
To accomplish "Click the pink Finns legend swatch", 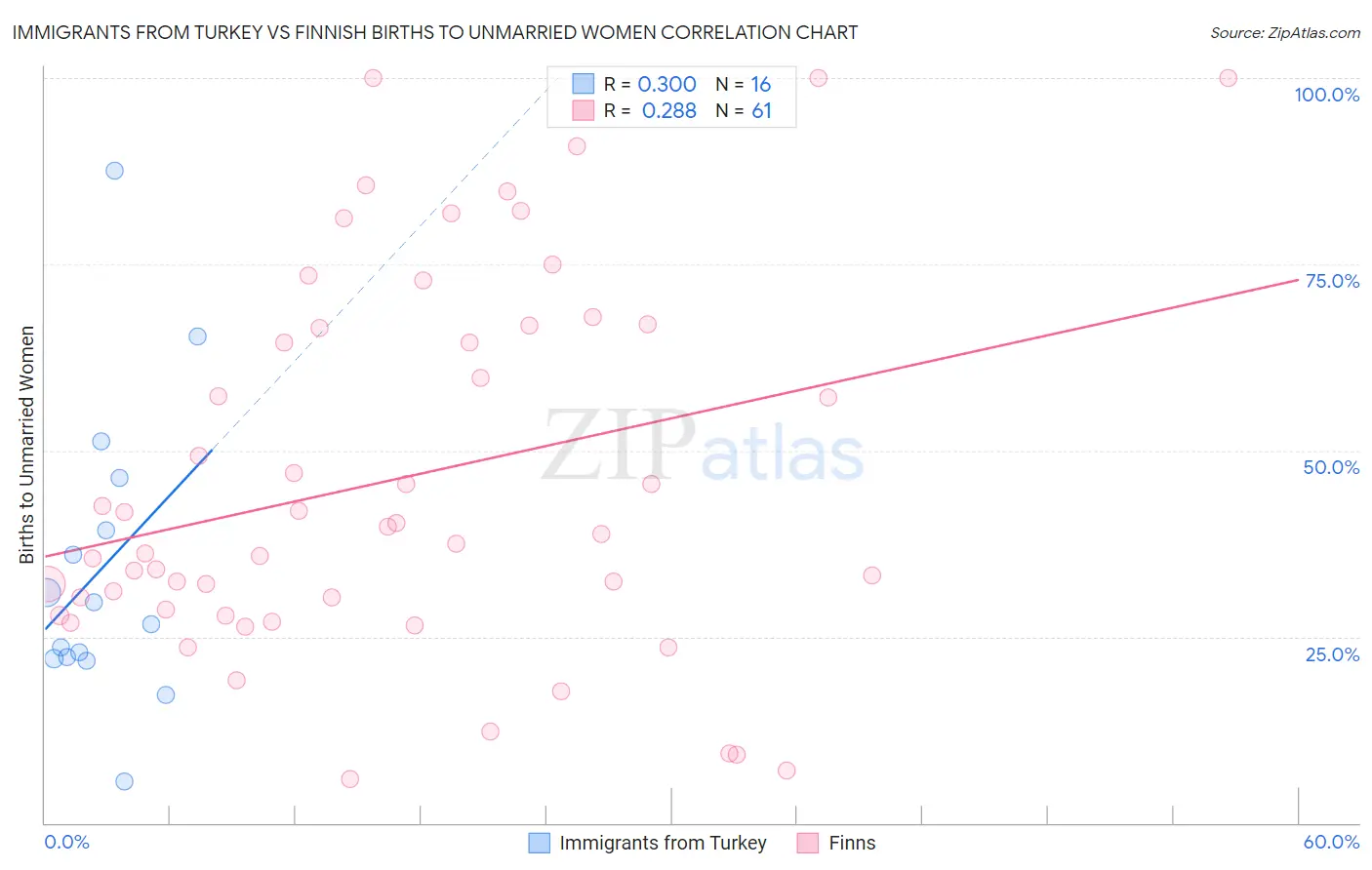I will 807,843.
